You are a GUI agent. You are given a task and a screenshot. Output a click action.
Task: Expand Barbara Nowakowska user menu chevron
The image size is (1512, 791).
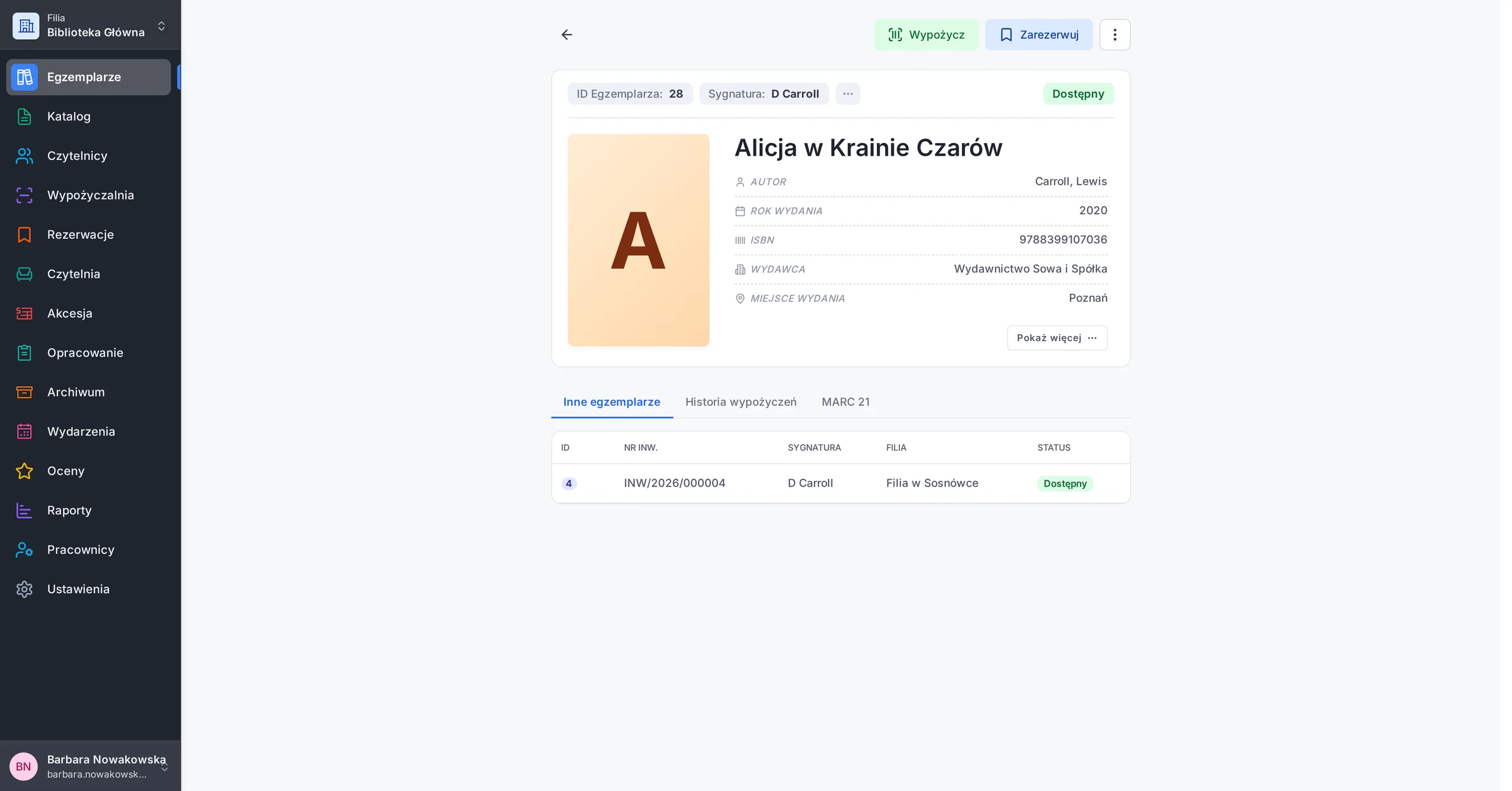tap(164, 767)
